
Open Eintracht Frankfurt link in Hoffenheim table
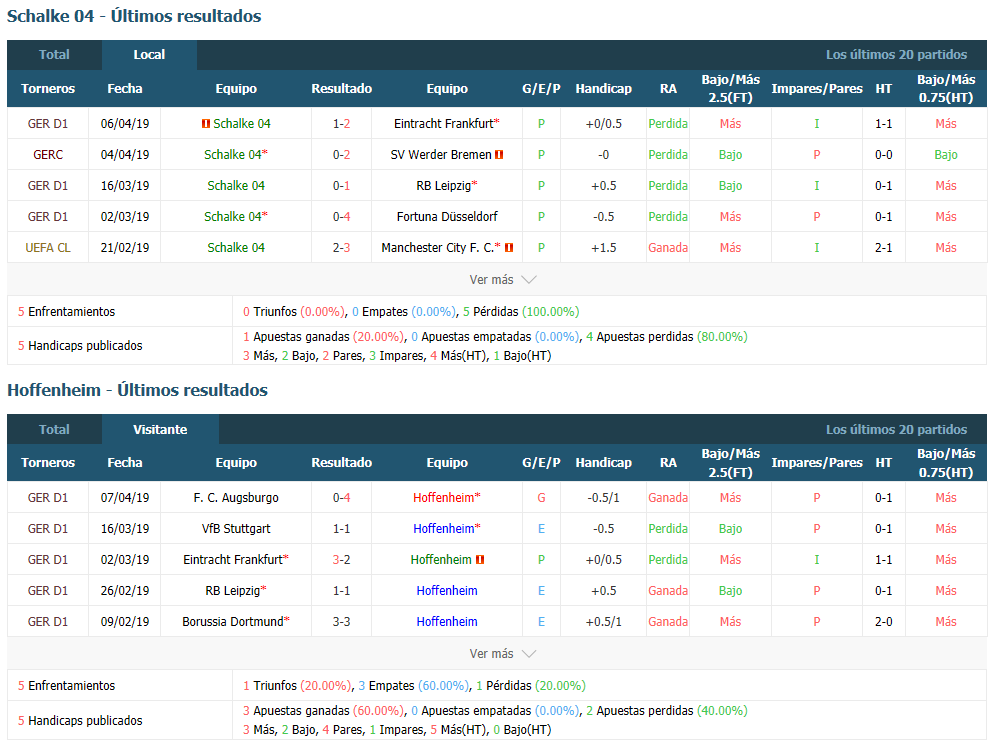(232, 560)
